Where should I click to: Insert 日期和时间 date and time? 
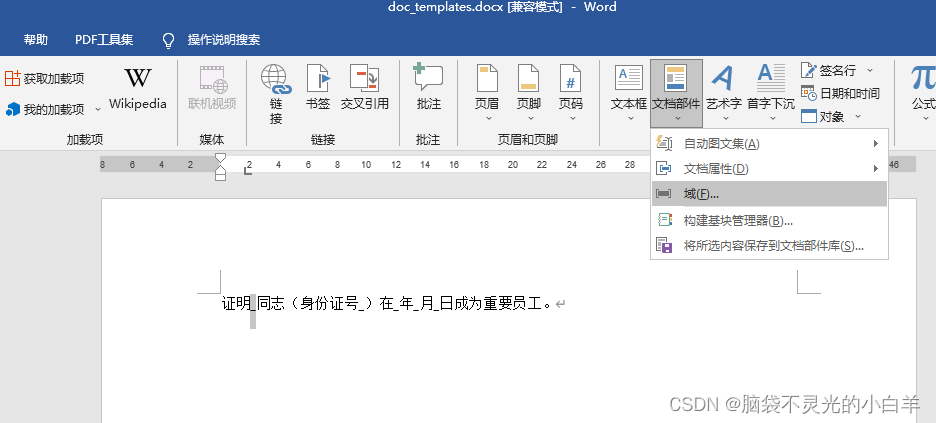[840, 93]
